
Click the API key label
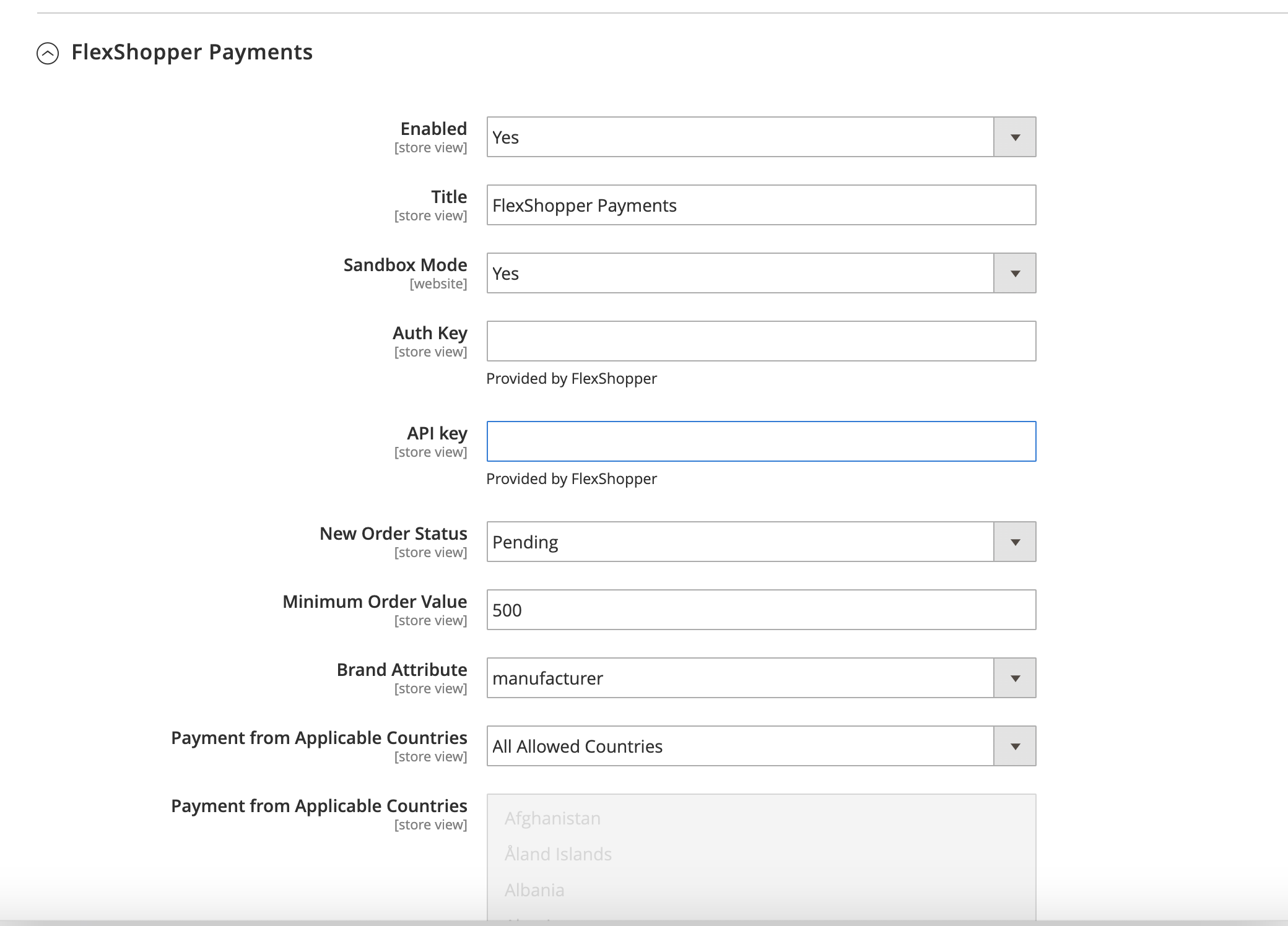point(437,433)
